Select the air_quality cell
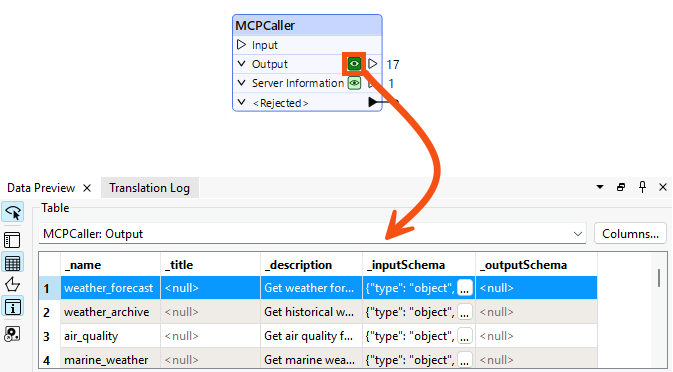 tap(110, 336)
